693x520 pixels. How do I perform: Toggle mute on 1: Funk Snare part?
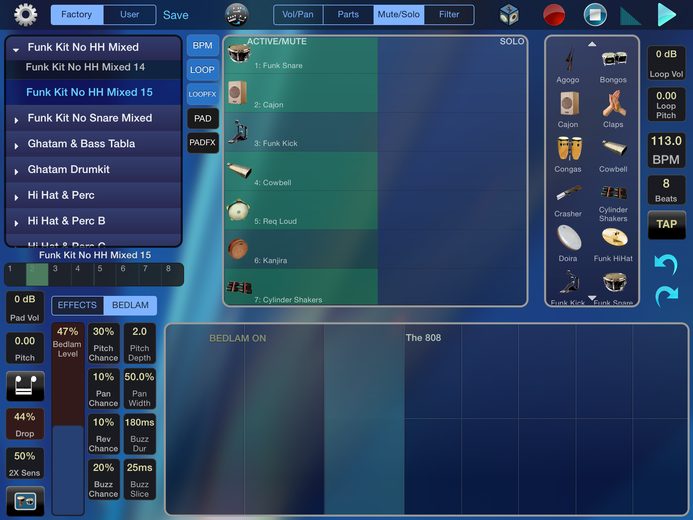click(x=301, y=55)
